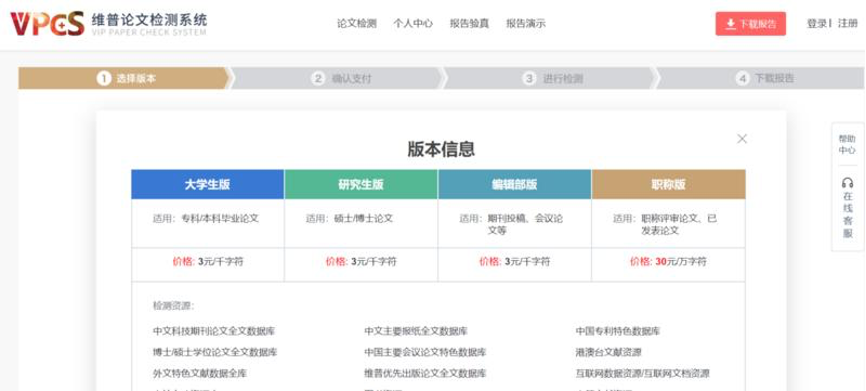Click text 适用: 硕士/博士论文
Screen dimensions: 866x391
(x=349, y=218)
